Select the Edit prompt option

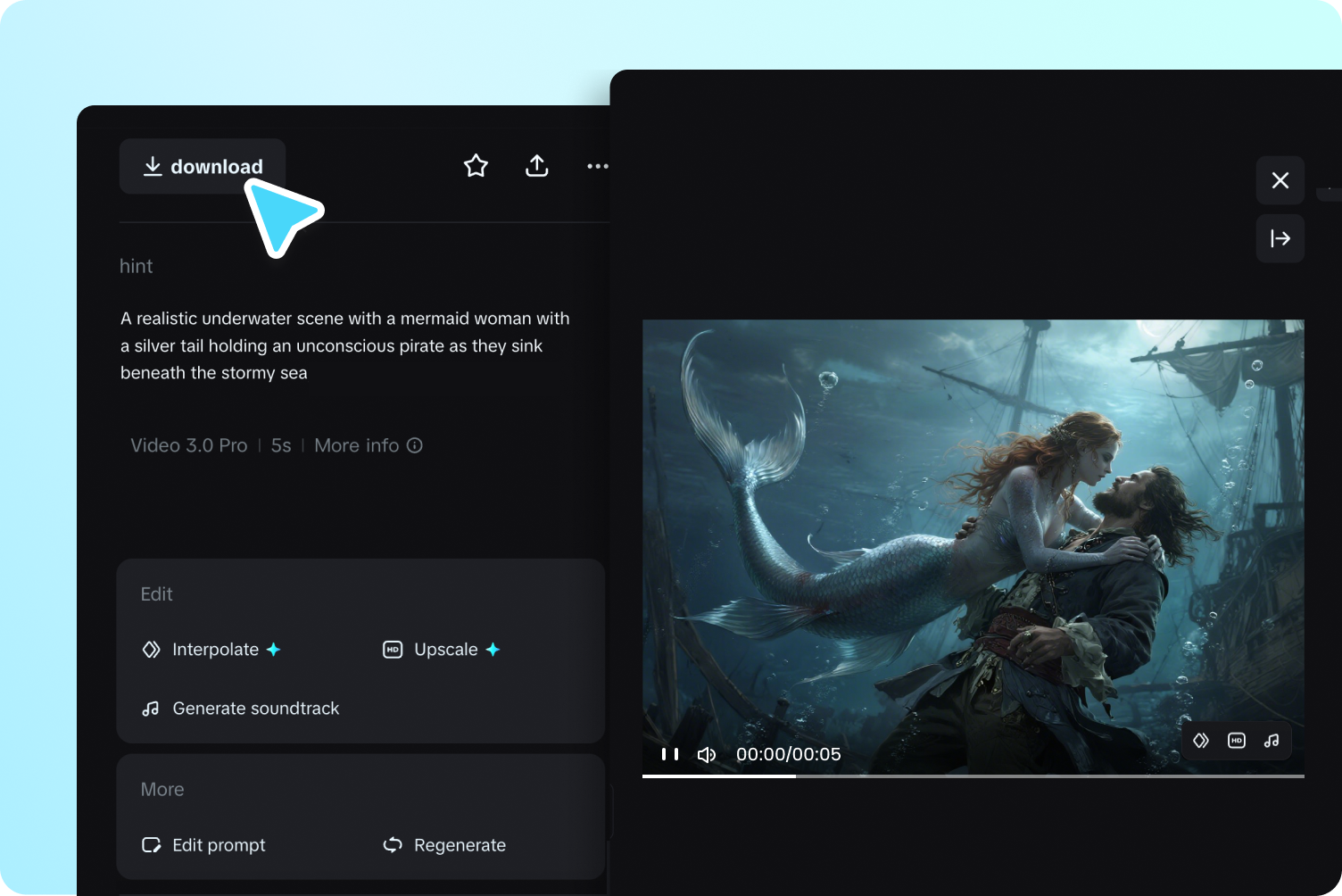(x=219, y=844)
